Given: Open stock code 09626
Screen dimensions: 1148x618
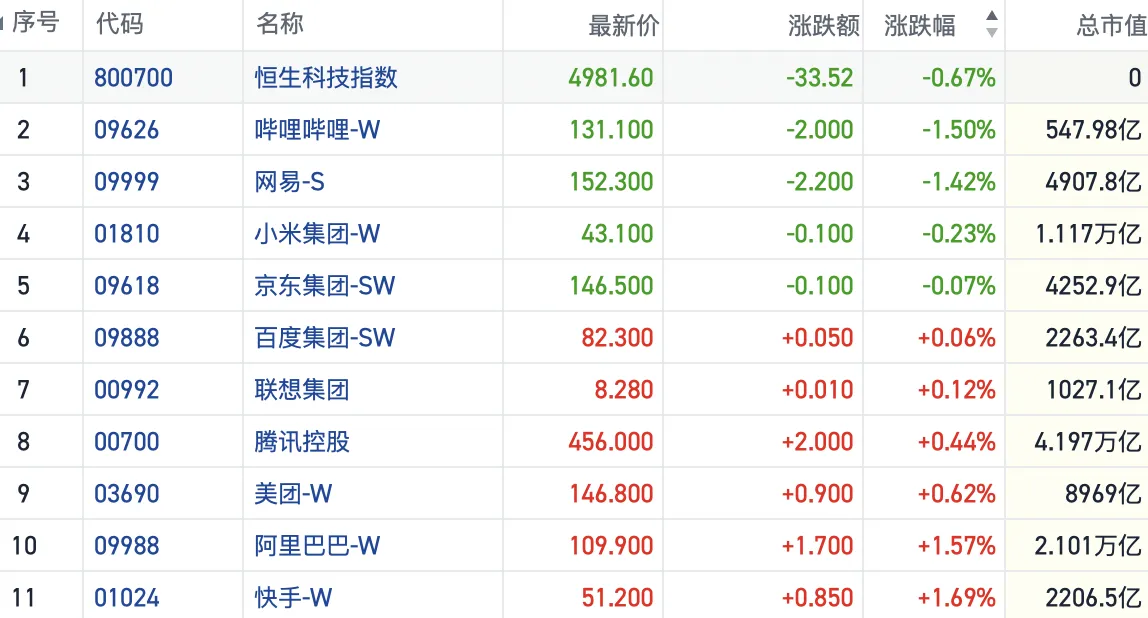Looking at the screenshot, I should point(127,130).
